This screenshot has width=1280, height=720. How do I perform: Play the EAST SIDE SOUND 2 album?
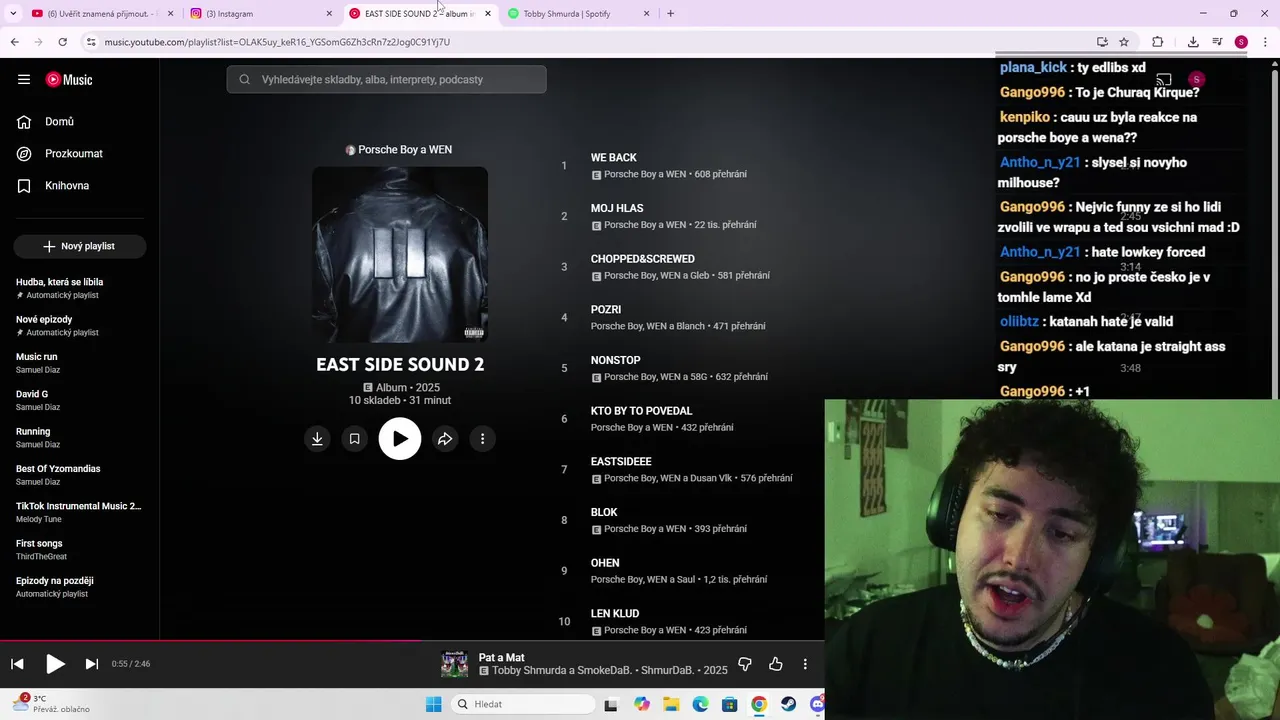click(x=400, y=438)
